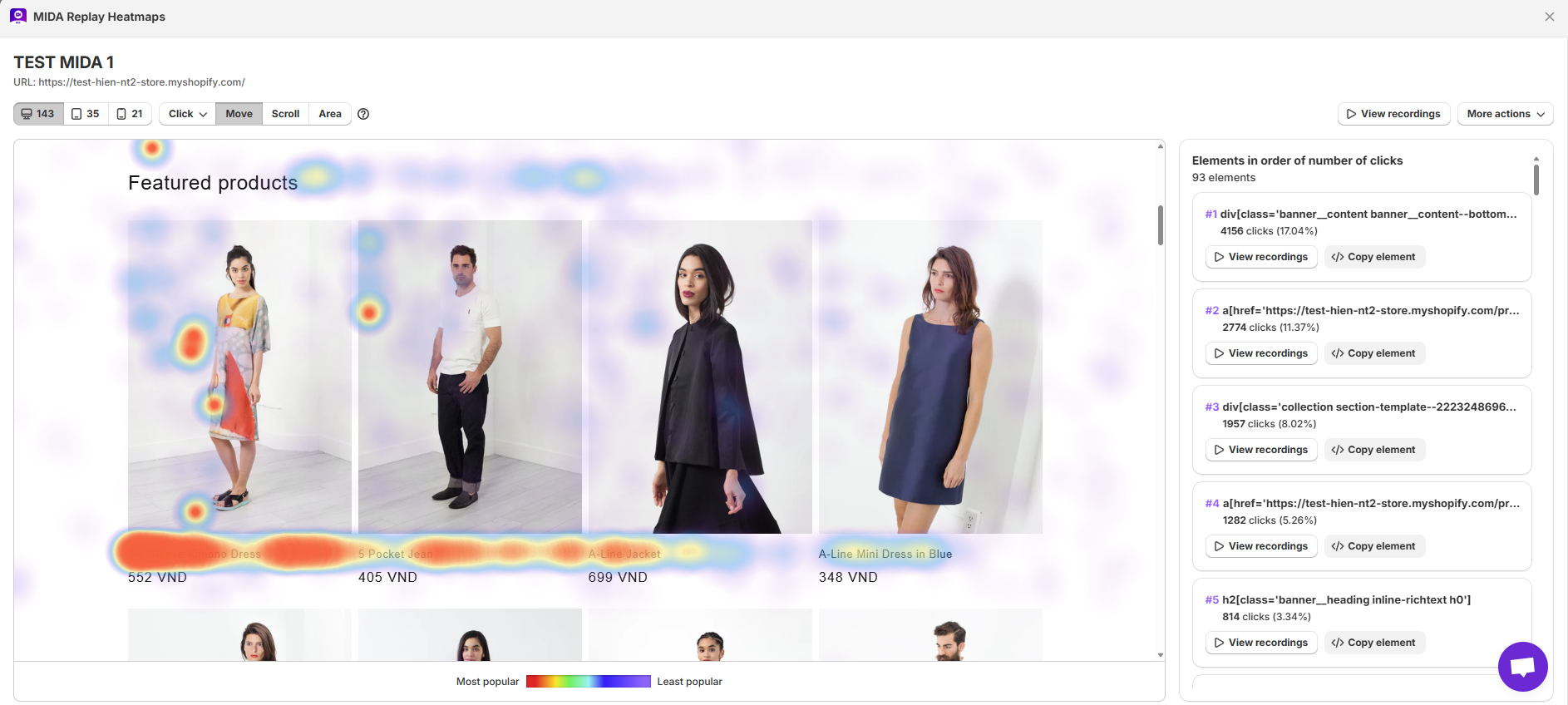Click the help question mark icon
1568x705 pixels.
(363, 114)
